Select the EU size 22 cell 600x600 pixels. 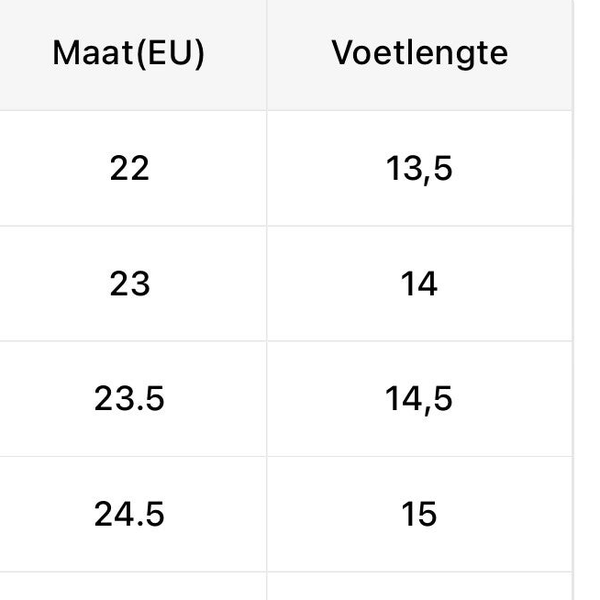[x=129, y=168]
